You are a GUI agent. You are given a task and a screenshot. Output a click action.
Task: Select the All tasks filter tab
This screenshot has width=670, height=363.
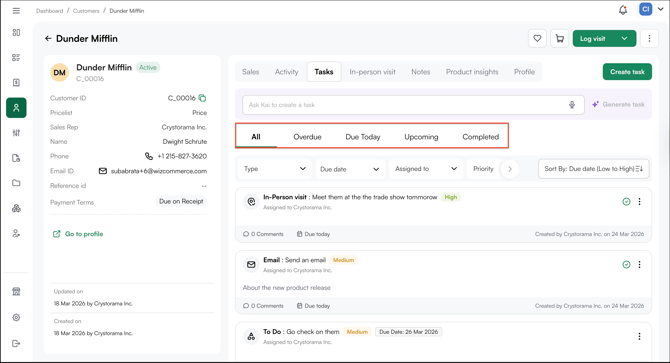[256, 137]
